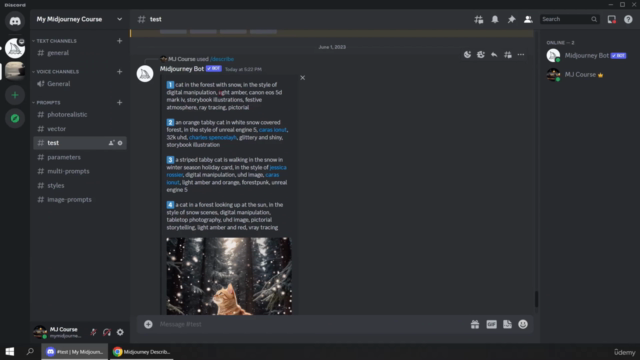Add a reaction to the bot message
The width and height of the screenshot is (640, 360).
point(467,55)
